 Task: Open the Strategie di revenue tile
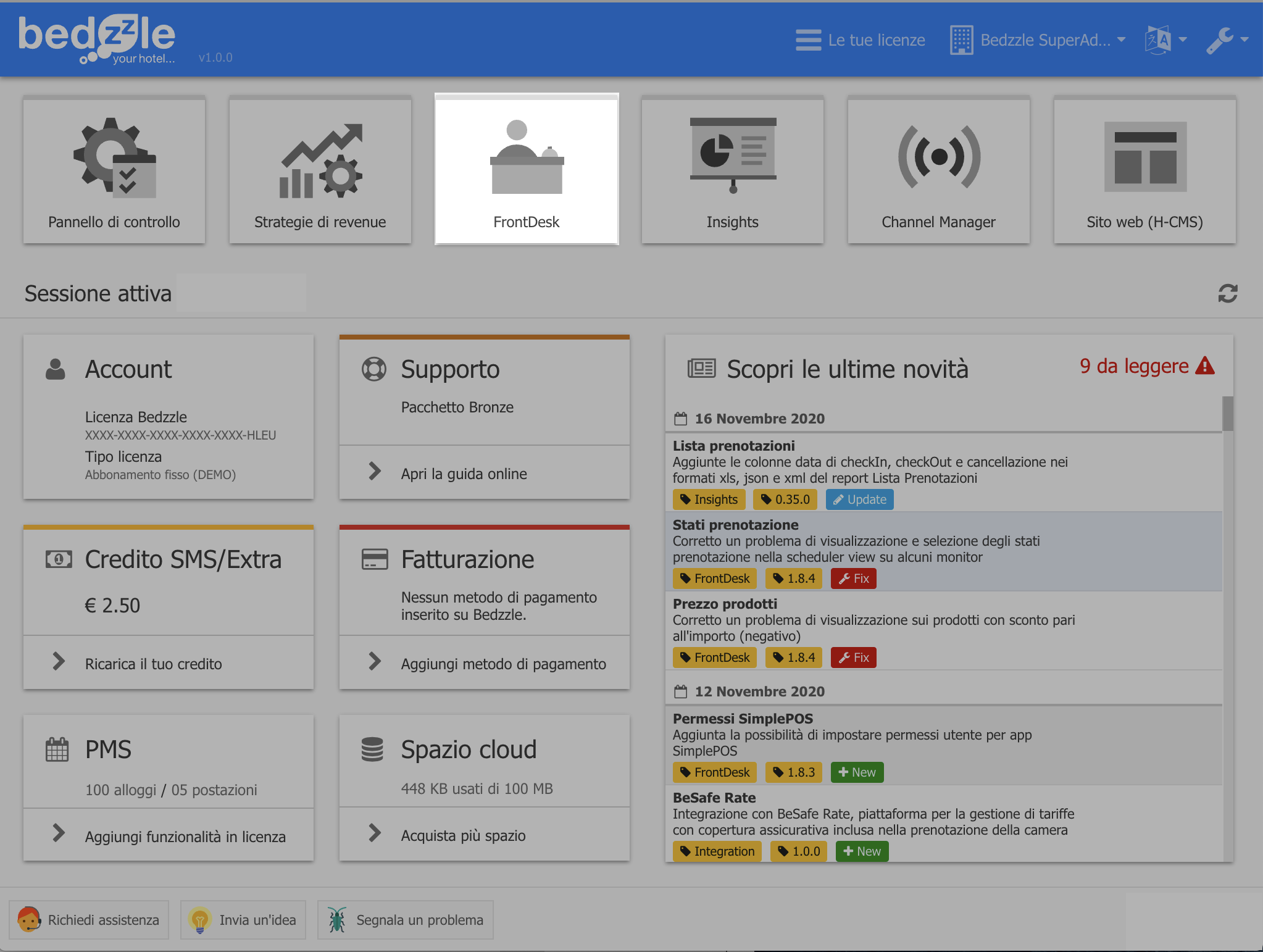click(320, 170)
